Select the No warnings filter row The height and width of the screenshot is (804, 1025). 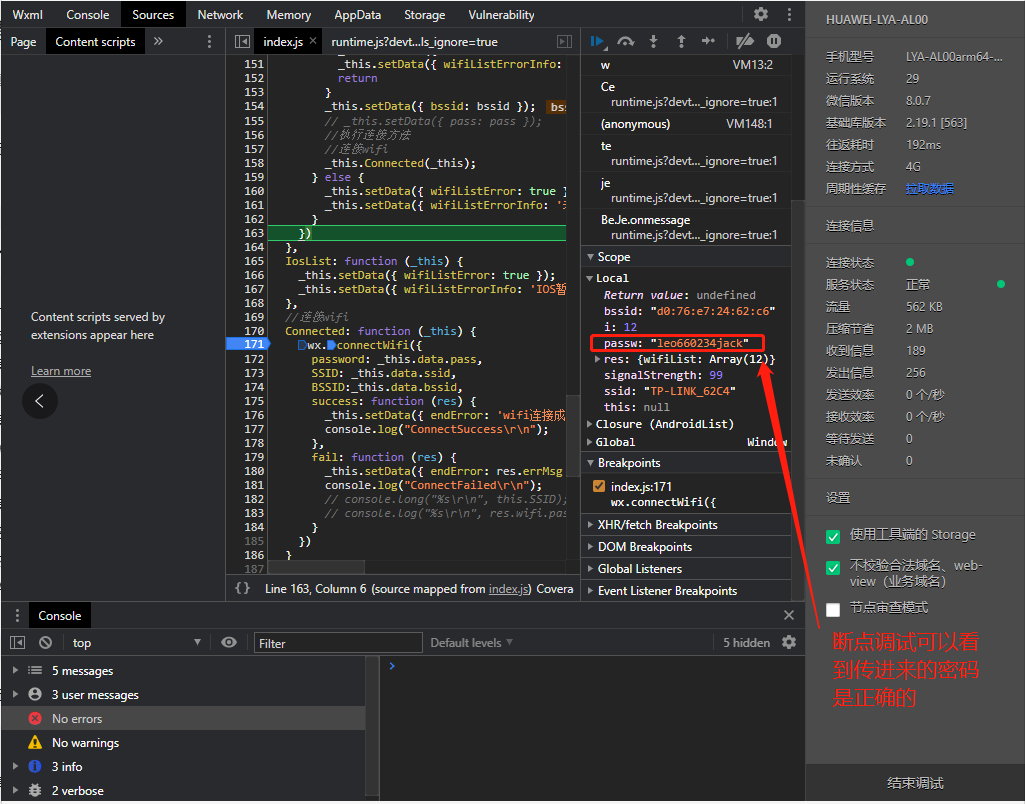coord(183,743)
